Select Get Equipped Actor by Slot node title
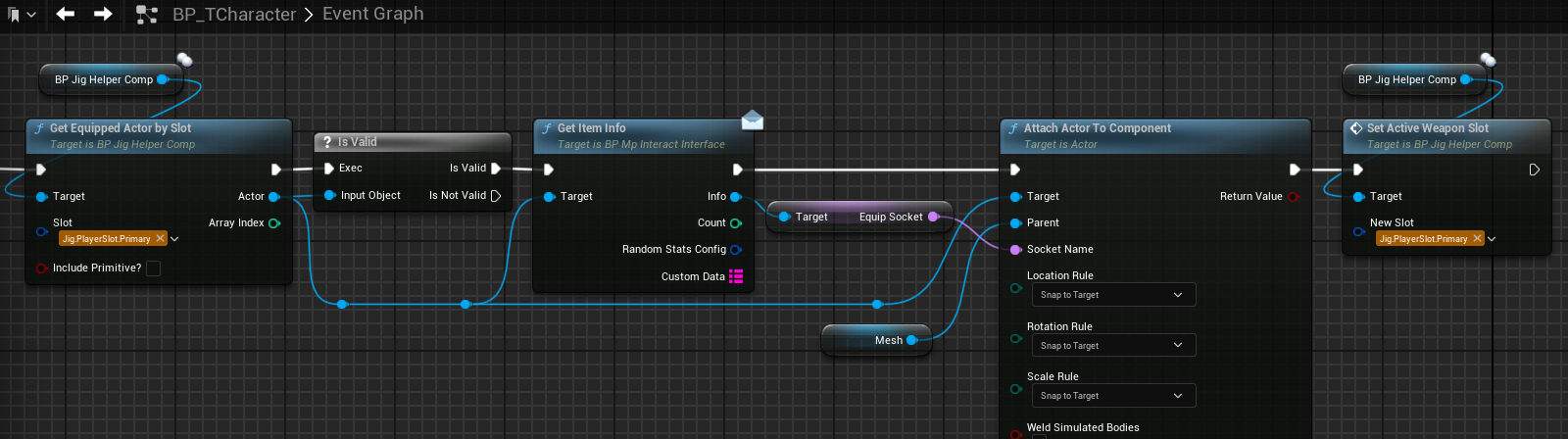This screenshot has height=439, width=1568. 121,128
